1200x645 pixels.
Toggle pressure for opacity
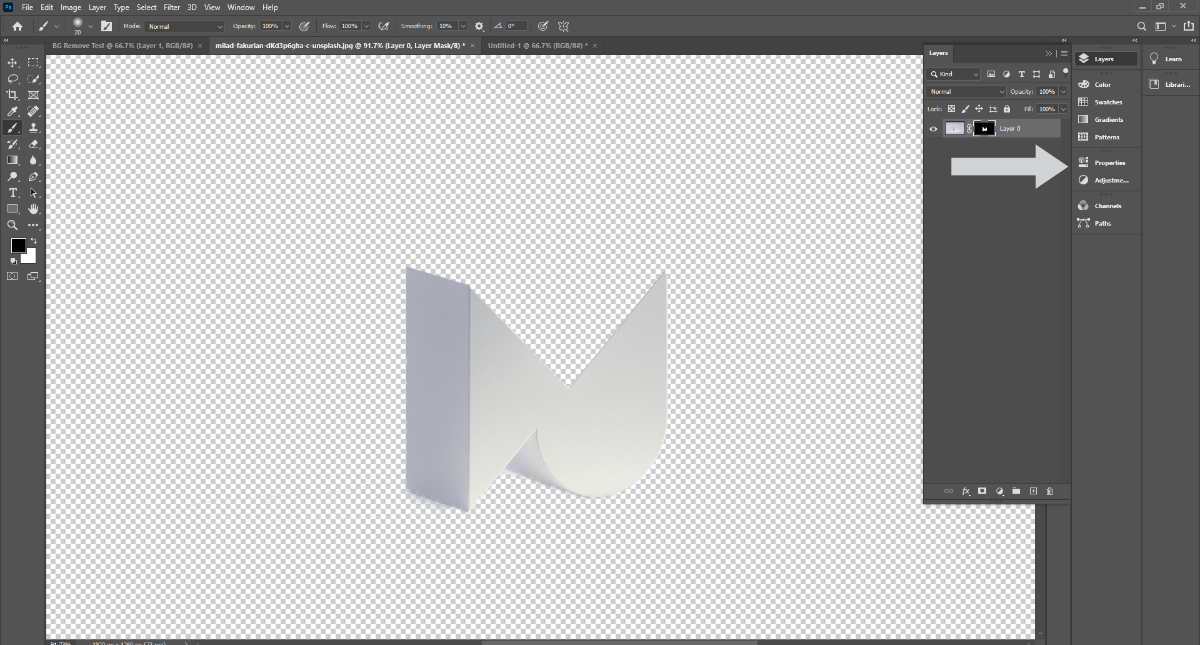(x=304, y=26)
